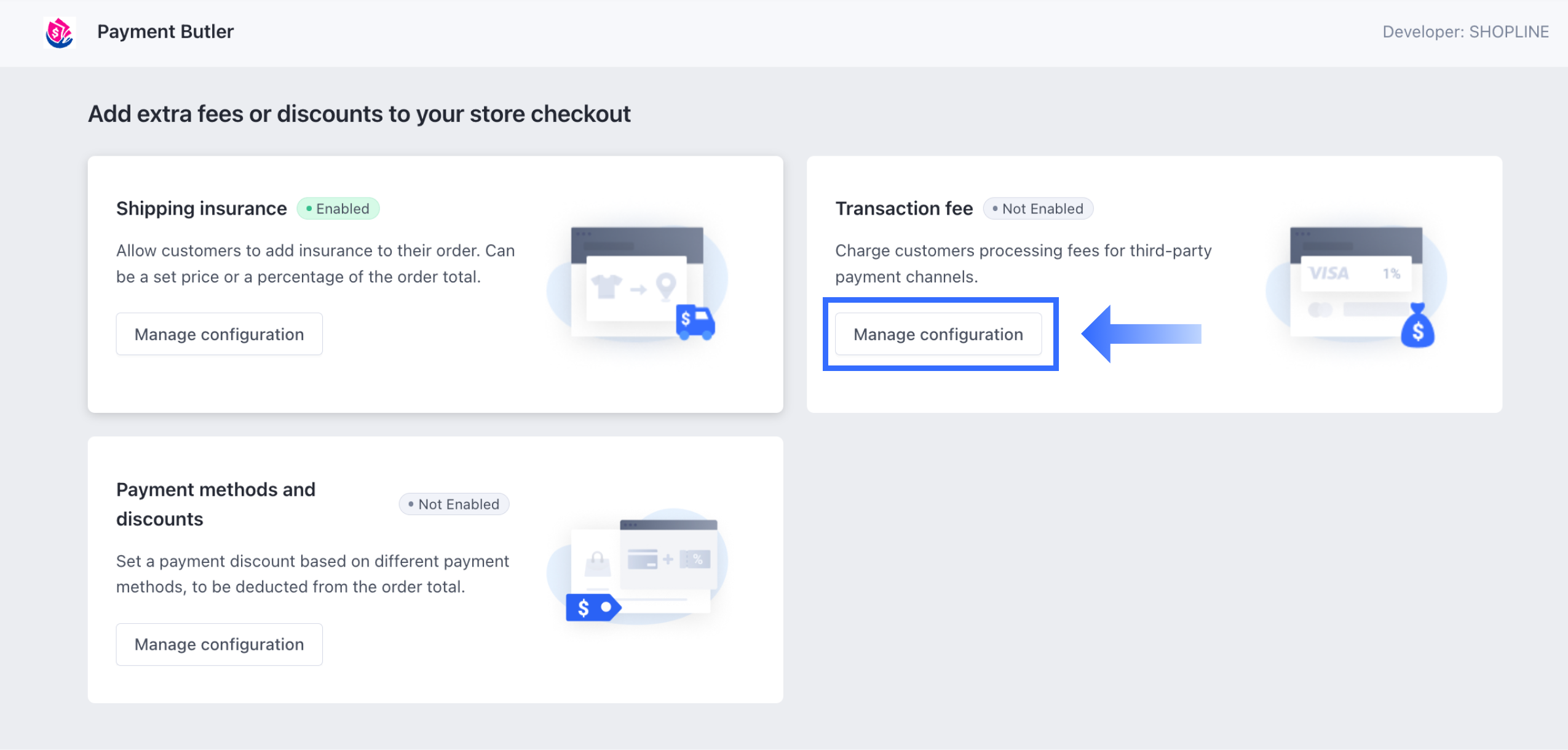Image resolution: width=1568 pixels, height=750 pixels.
Task: Open Manage configuration for Transaction fee
Action: [938, 334]
